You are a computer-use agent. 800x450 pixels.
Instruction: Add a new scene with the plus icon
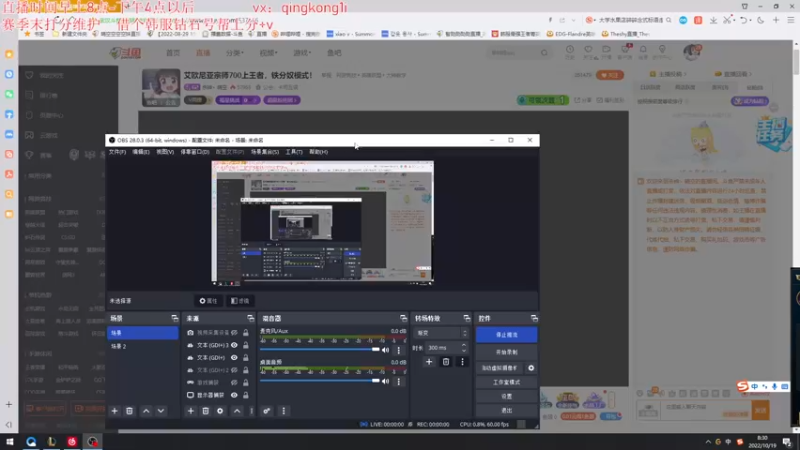(114, 411)
